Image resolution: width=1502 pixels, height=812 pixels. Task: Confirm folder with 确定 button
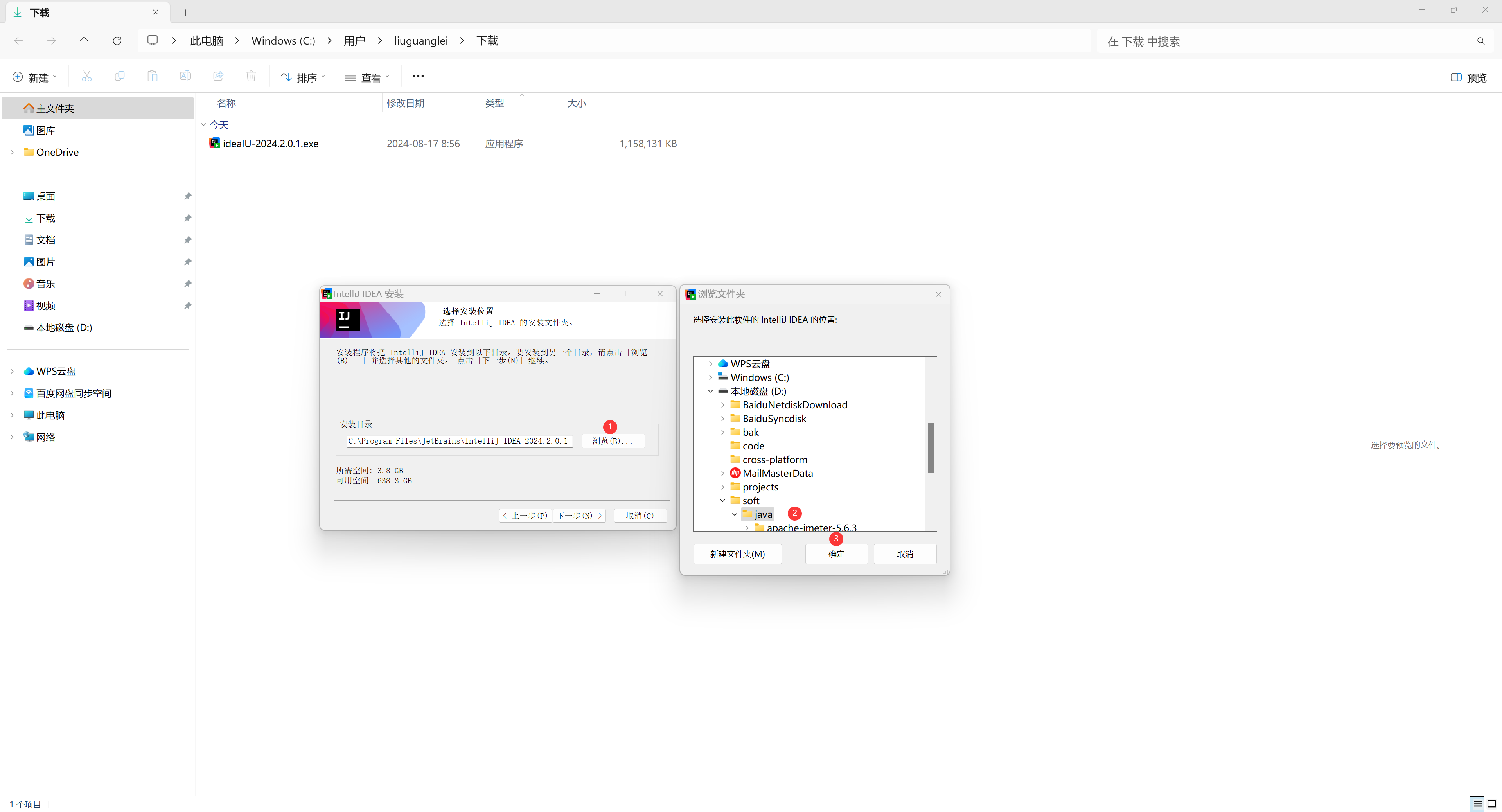pyautogui.click(x=836, y=554)
